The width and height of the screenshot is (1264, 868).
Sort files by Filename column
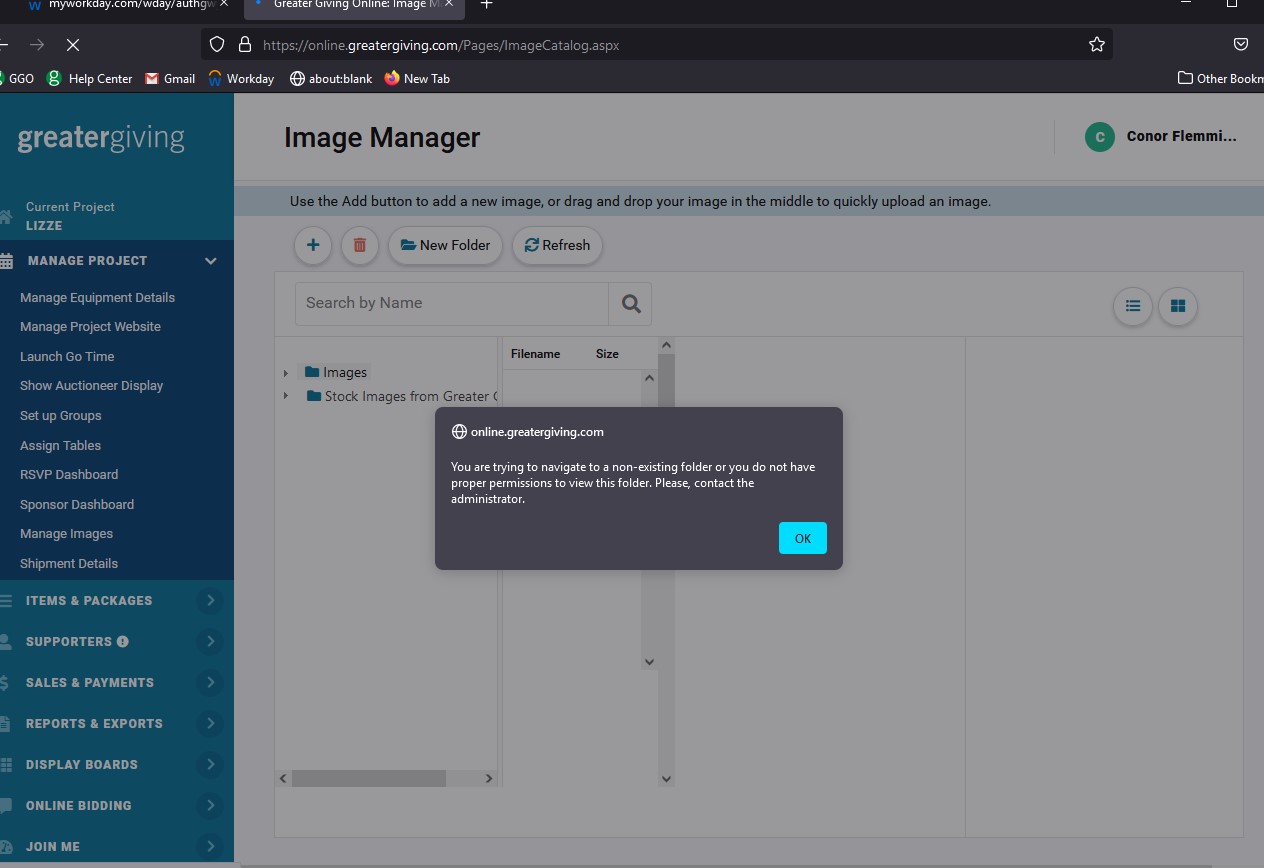click(535, 354)
